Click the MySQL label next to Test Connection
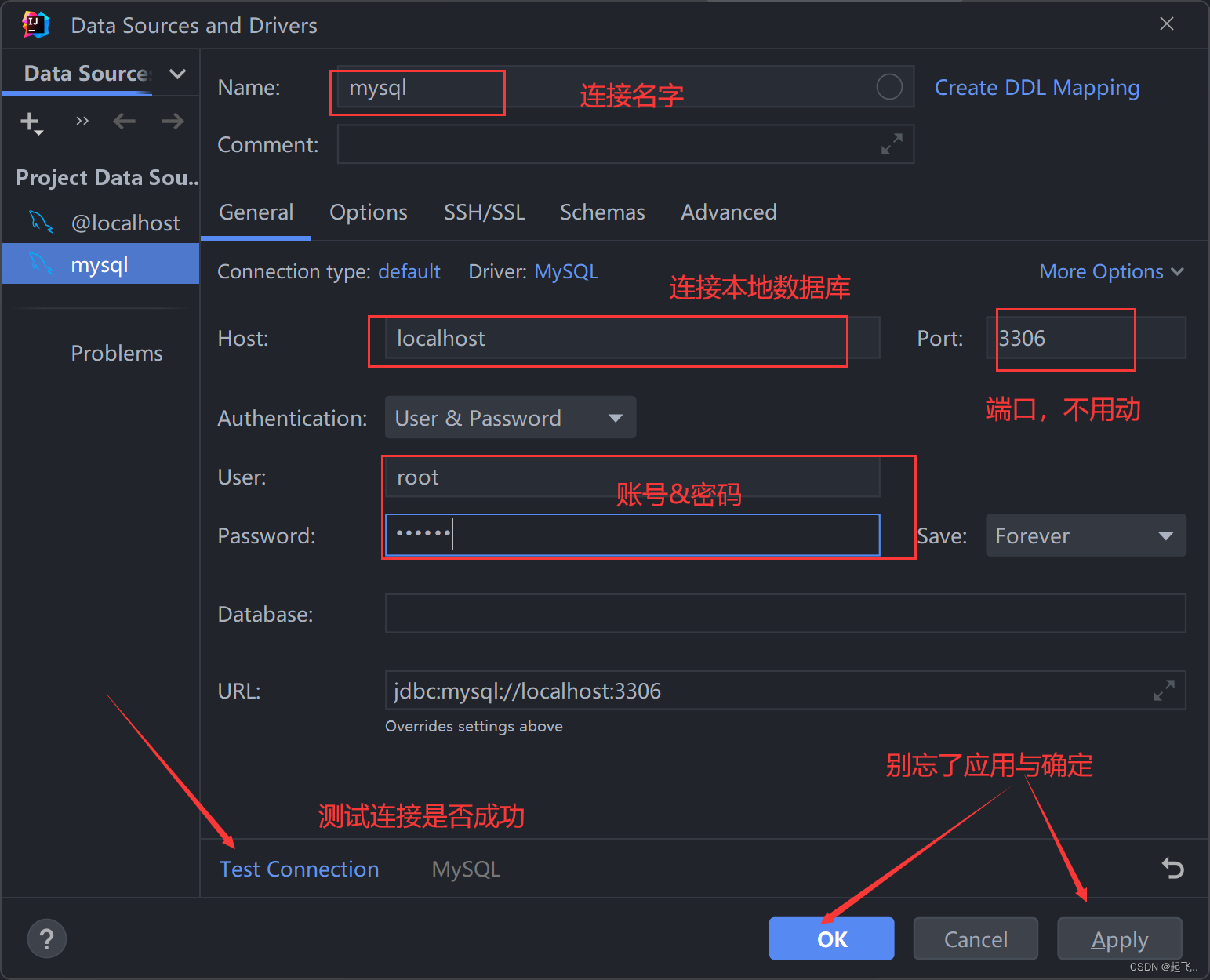 point(466,869)
